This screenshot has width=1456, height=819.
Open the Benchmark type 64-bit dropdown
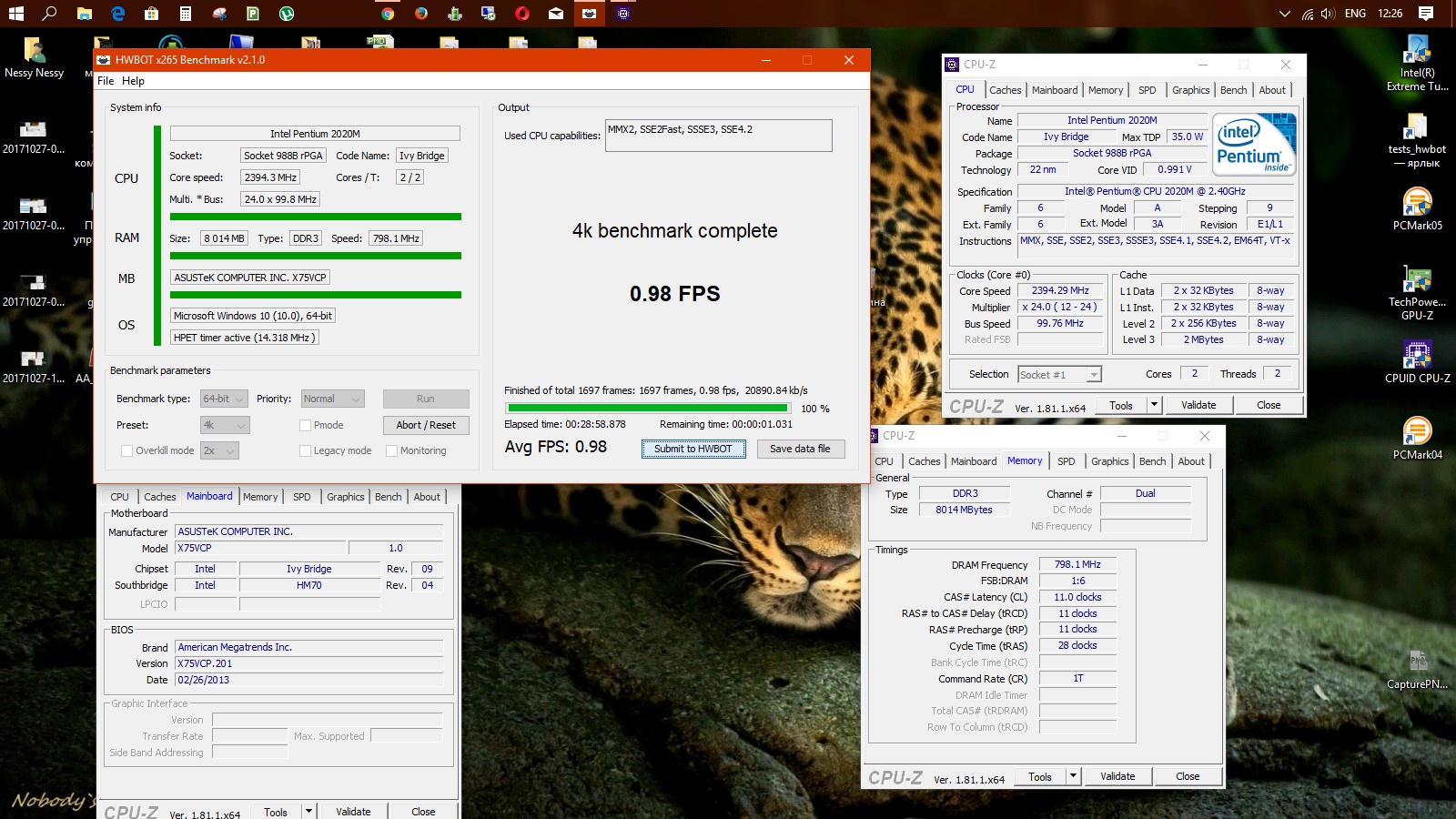pos(224,399)
